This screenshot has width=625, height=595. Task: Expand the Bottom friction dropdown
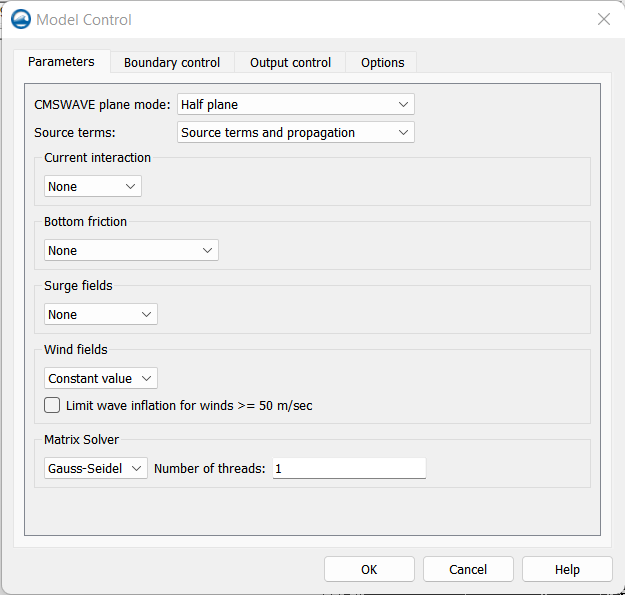131,250
